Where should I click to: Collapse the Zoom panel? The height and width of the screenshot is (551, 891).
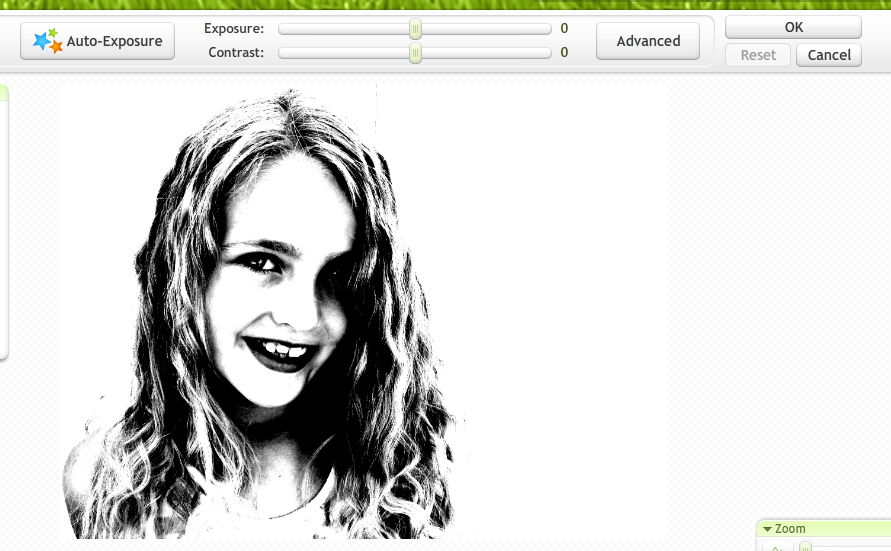point(767,529)
